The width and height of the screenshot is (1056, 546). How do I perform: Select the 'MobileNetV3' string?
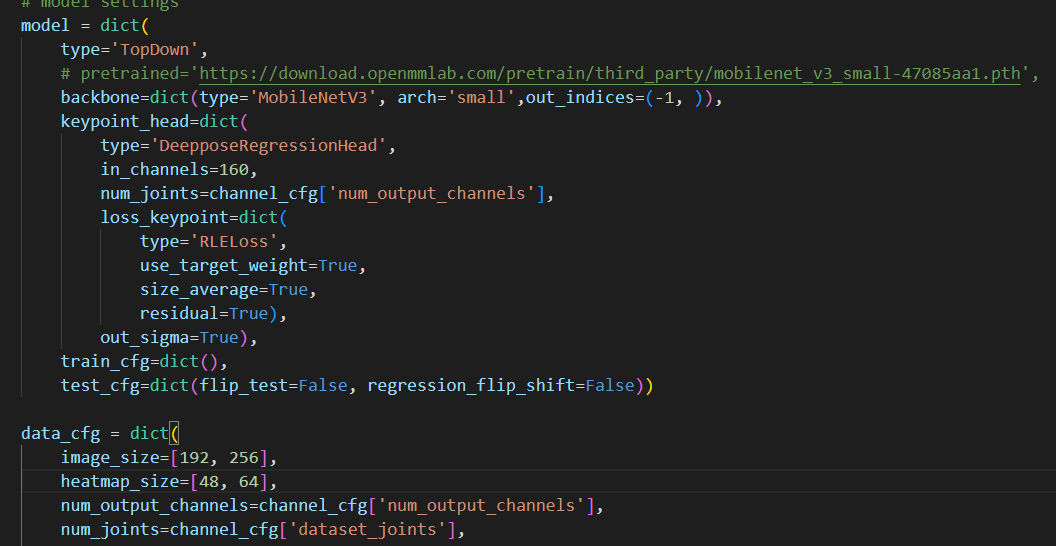[314, 97]
